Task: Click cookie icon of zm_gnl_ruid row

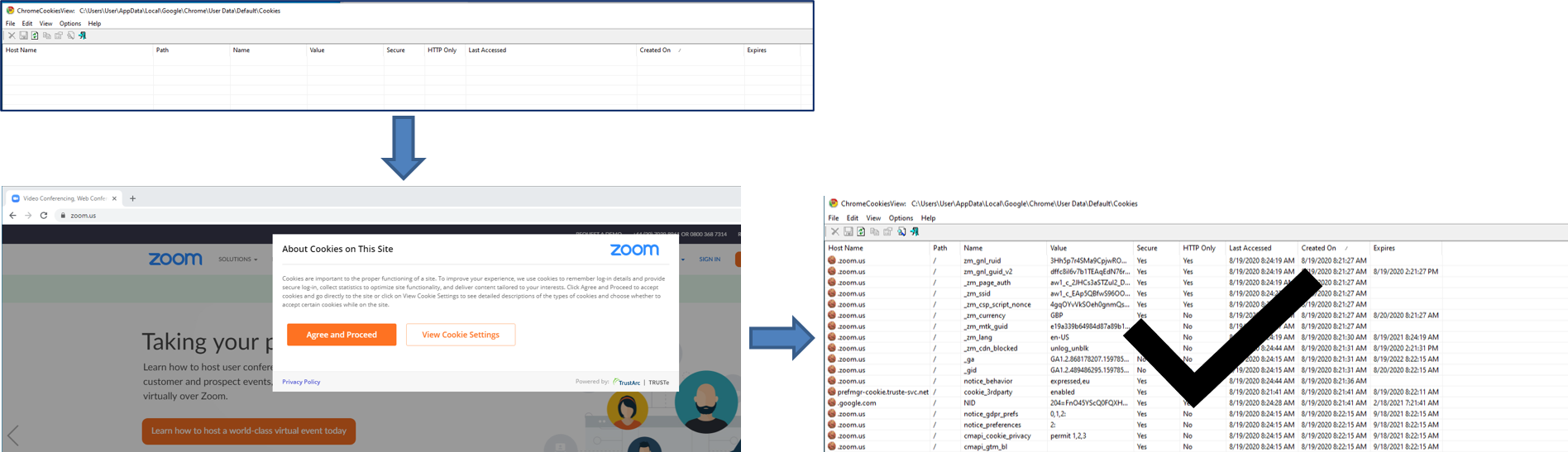Action: click(x=832, y=260)
